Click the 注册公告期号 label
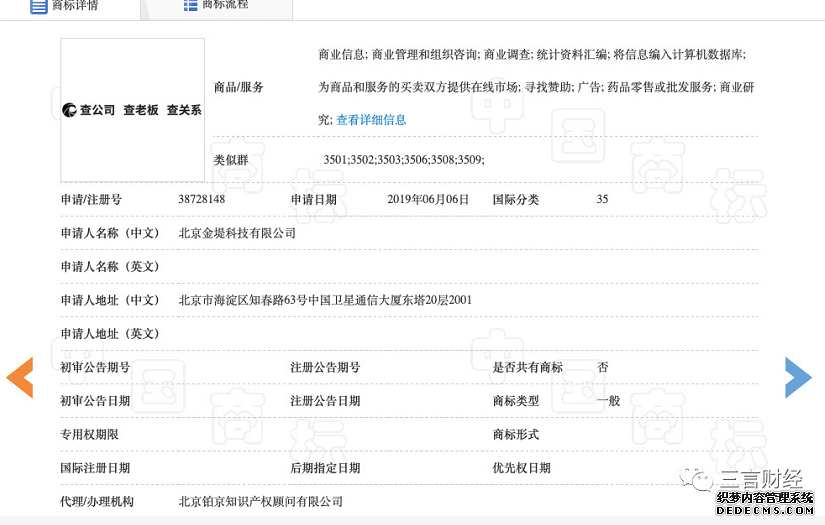The height and width of the screenshot is (525, 825). pyautogui.click(x=325, y=367)
